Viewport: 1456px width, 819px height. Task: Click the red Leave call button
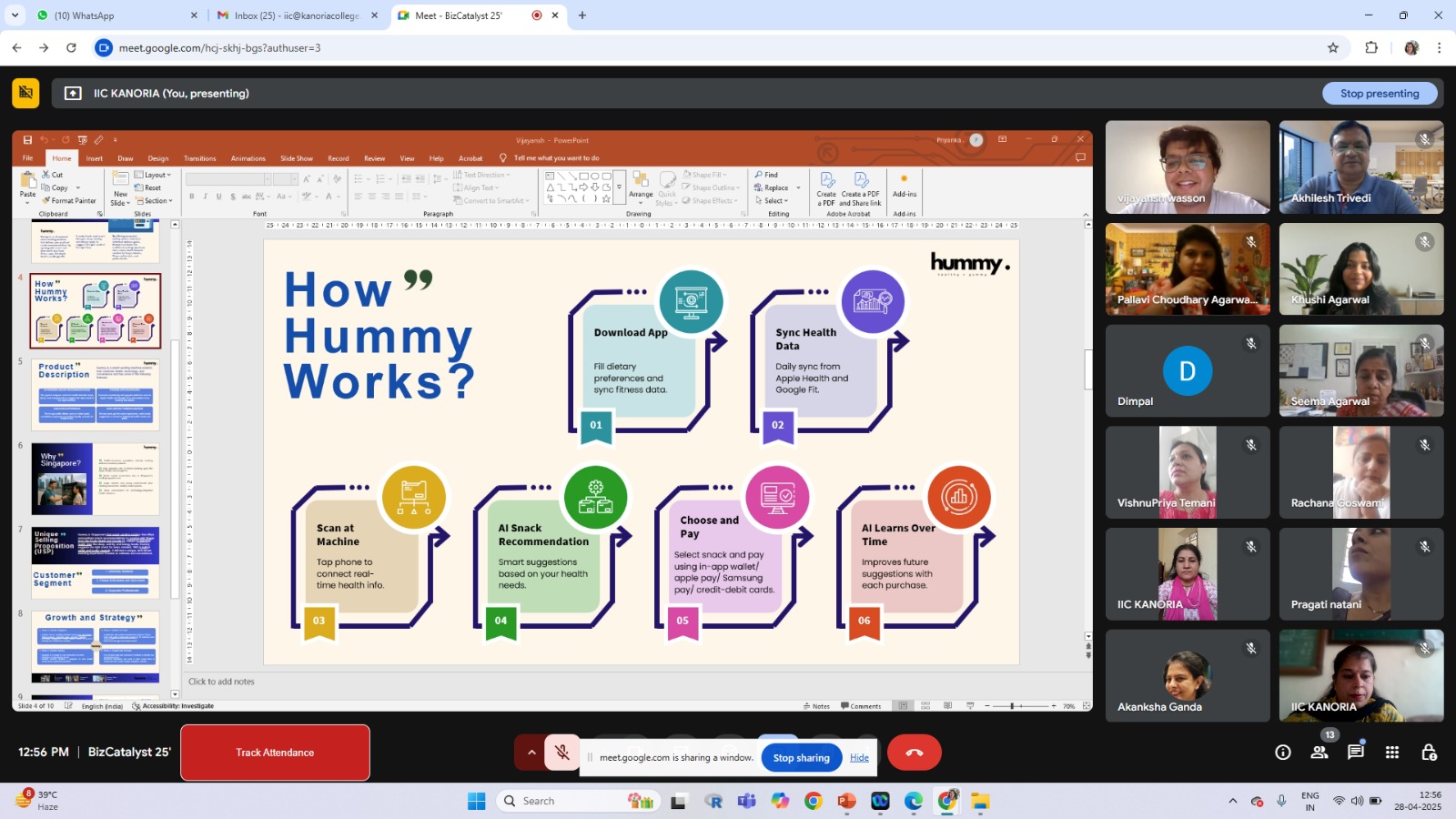point(915,753)
